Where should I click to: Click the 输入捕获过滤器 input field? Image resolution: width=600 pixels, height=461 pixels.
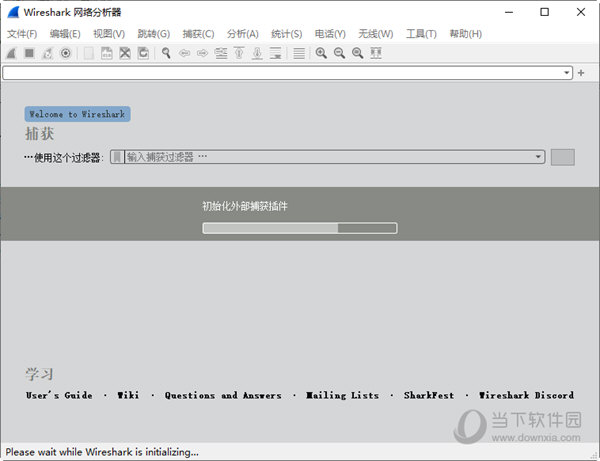coord(329,157)
